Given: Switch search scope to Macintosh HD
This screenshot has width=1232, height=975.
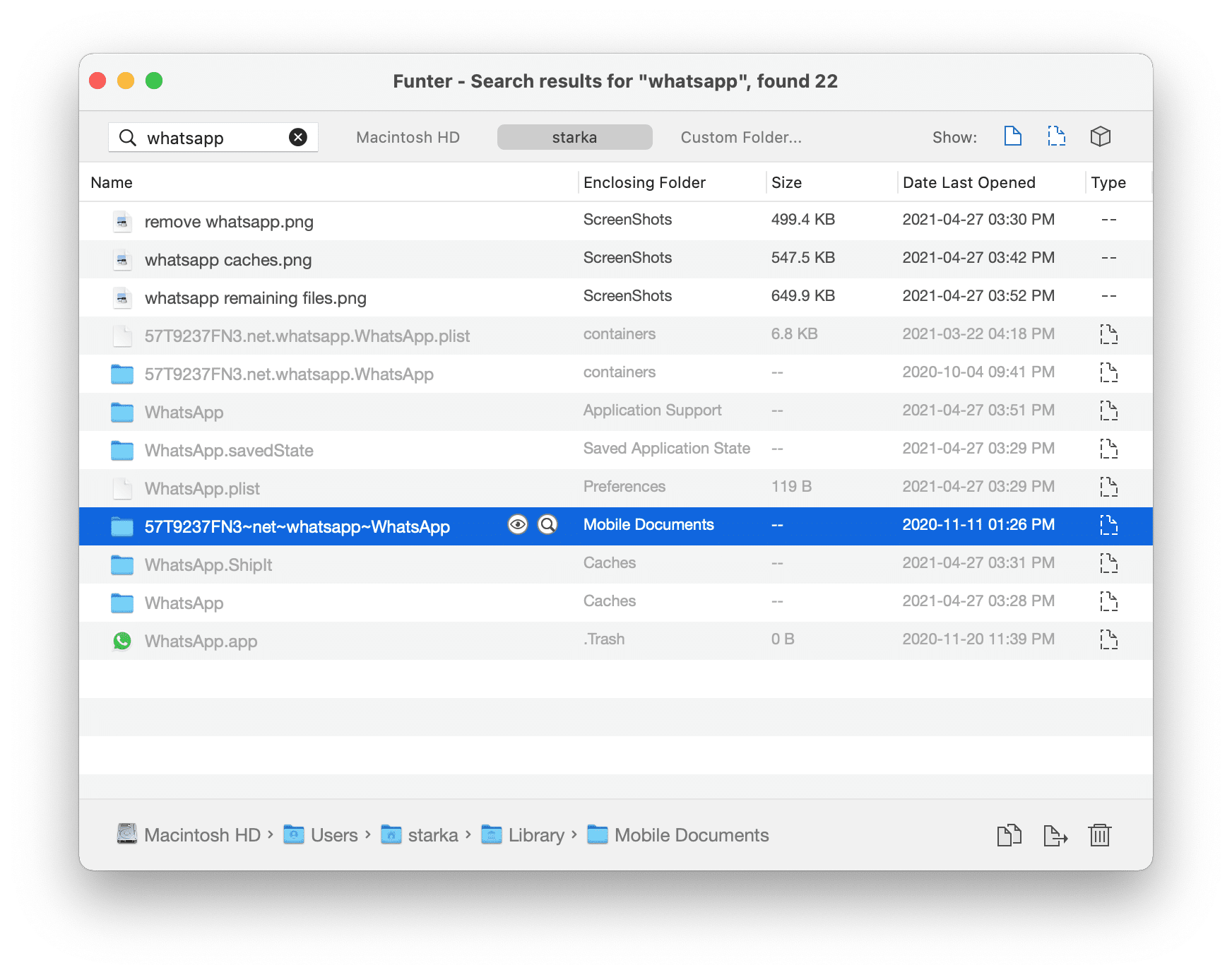Looking at the screenshot, I should coord(408,137).
